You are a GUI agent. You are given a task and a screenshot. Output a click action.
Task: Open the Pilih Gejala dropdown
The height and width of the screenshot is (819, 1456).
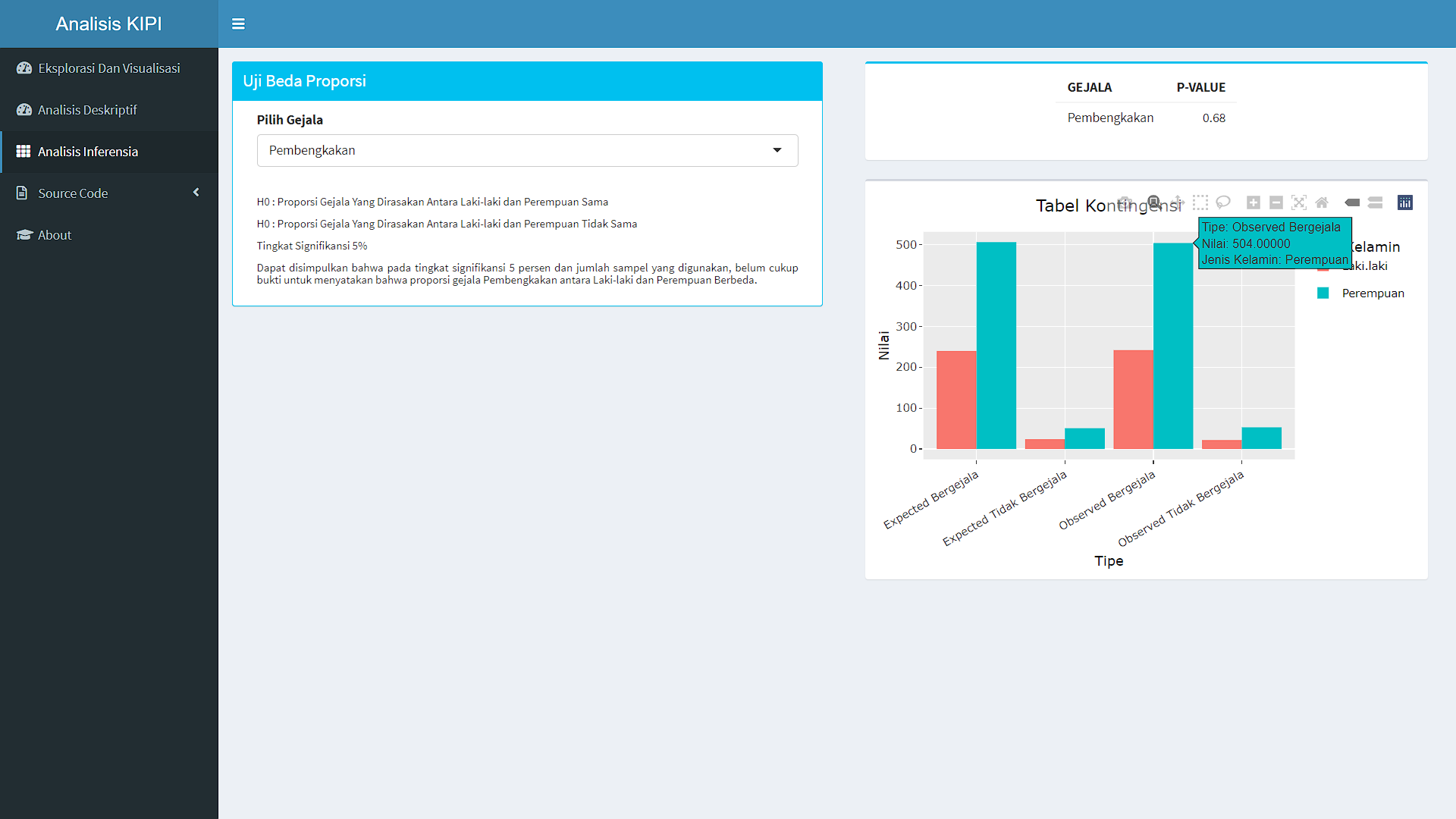[x=527, y=150]
